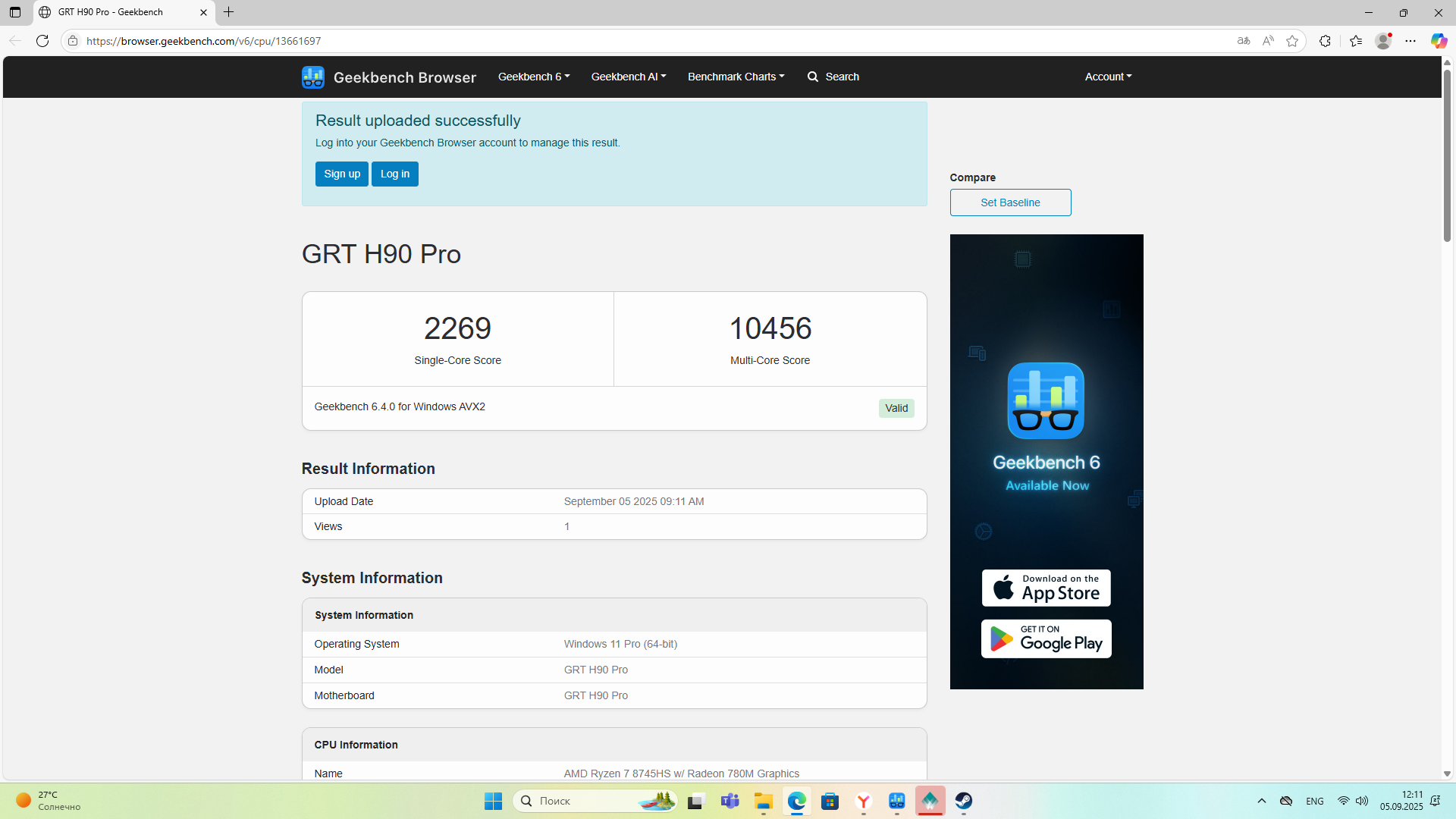This screenshot has width=1456, height=819.
Task: Open the Account menu
Action: 1108,77
